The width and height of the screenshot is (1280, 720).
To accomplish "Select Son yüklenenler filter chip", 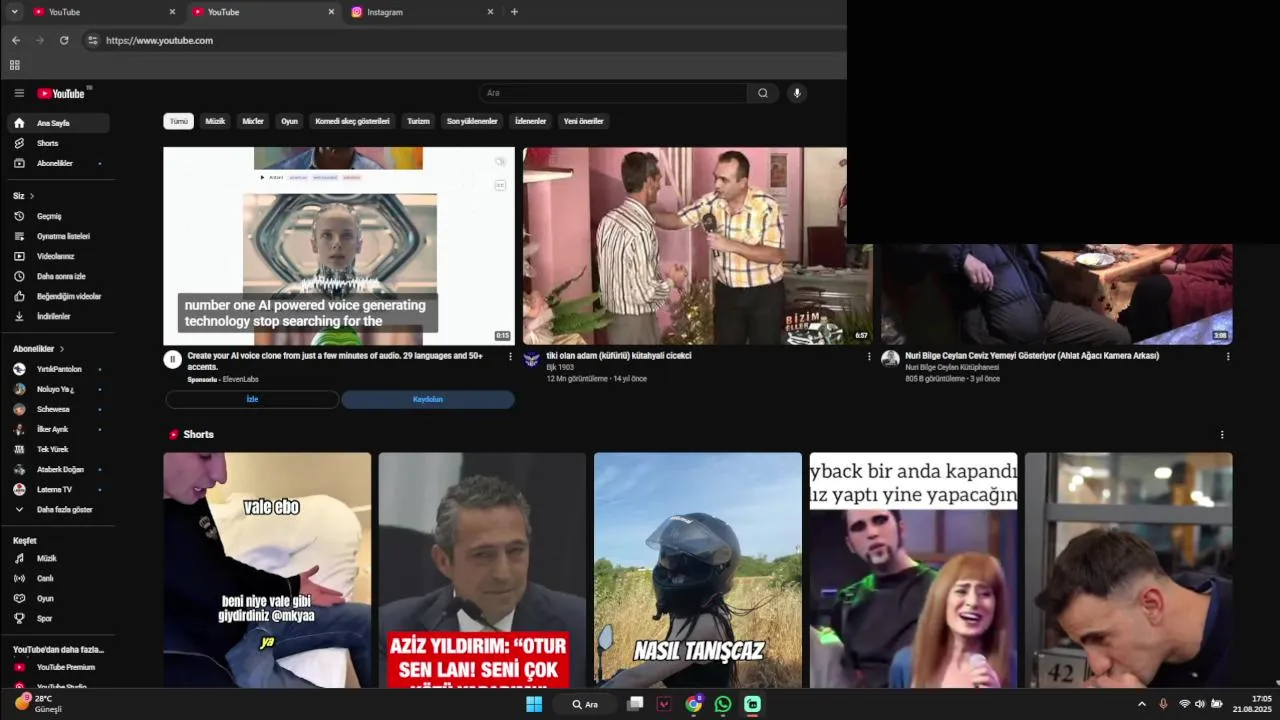I will pos(472,121).
